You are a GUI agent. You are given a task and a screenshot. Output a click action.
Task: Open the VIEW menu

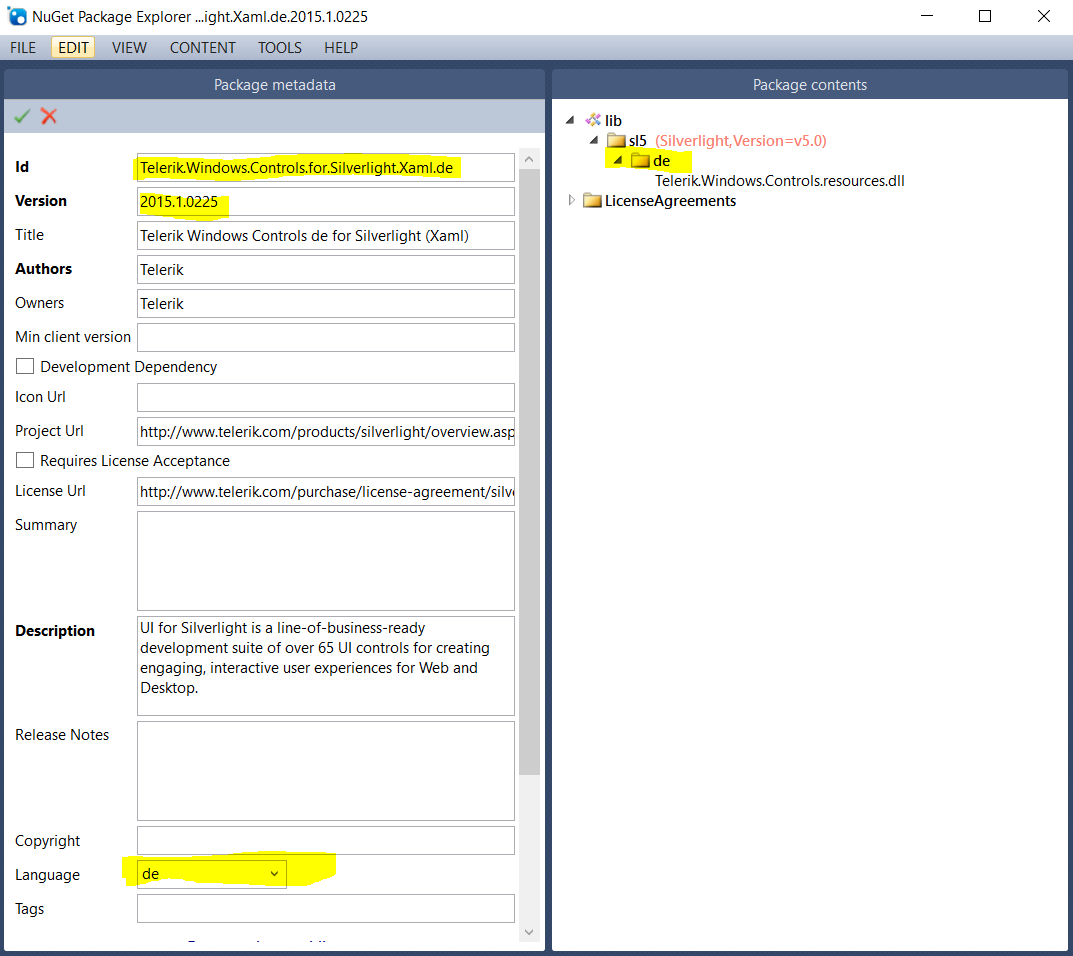coord(129,48)
